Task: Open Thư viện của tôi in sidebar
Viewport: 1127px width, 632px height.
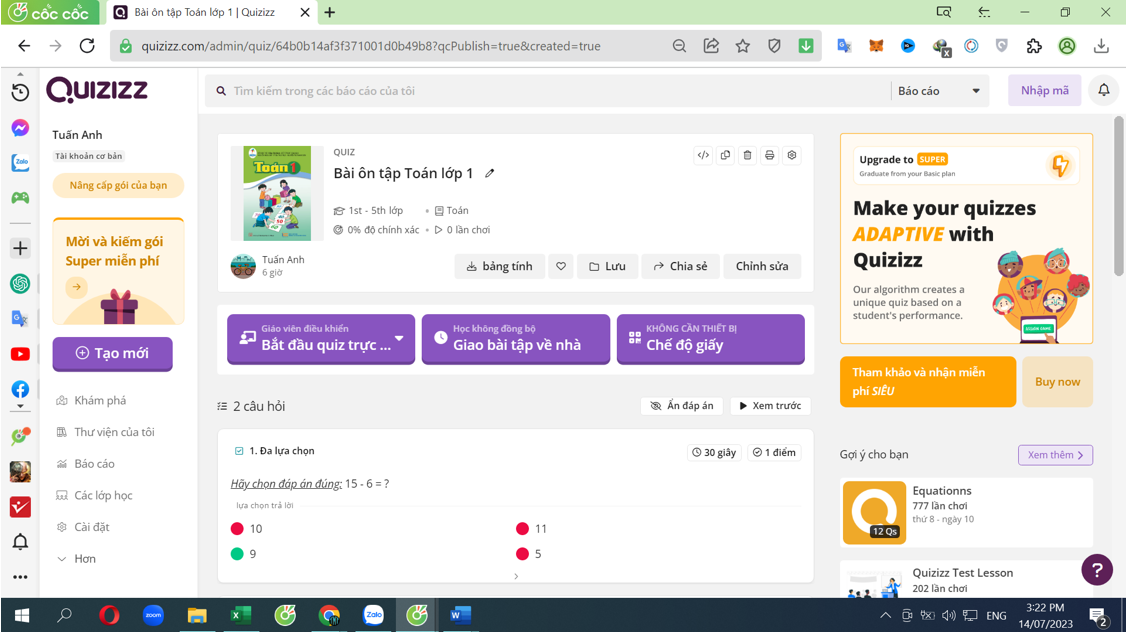Action: (114, 432)
